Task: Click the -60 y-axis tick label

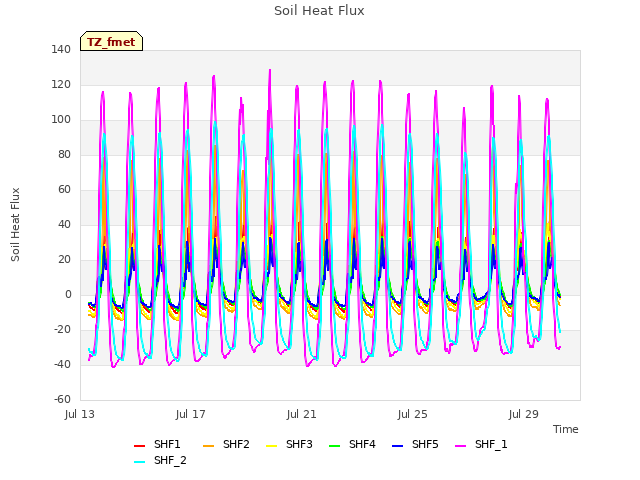Action: click(62, 399)
